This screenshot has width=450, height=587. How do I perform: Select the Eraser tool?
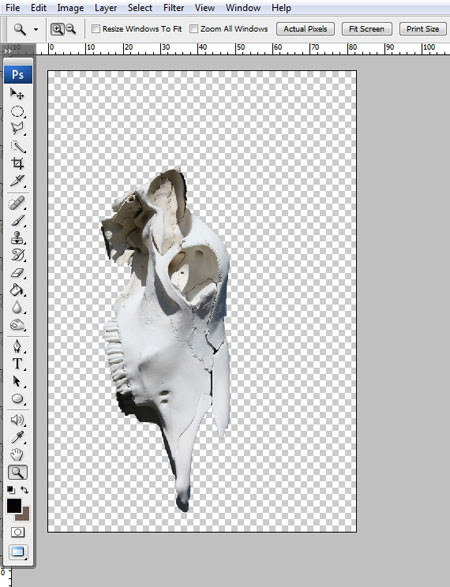point(17,273)
